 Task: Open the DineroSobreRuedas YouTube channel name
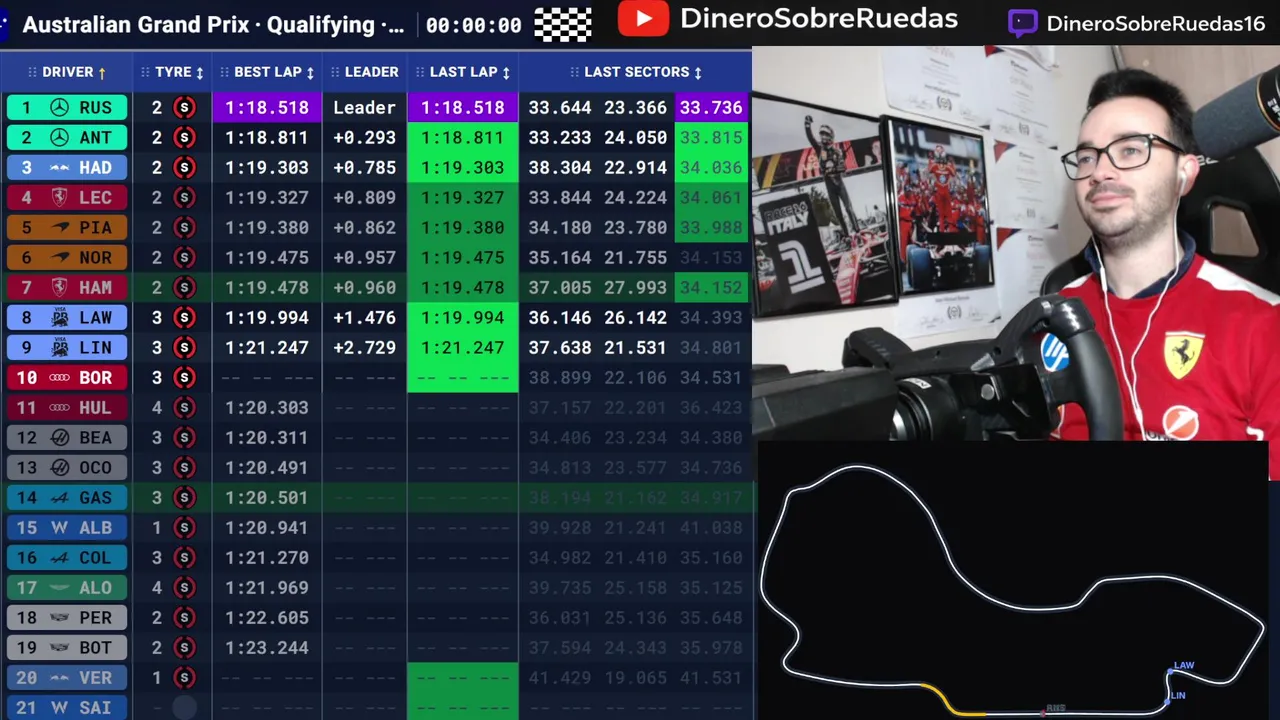pos(819,18)
